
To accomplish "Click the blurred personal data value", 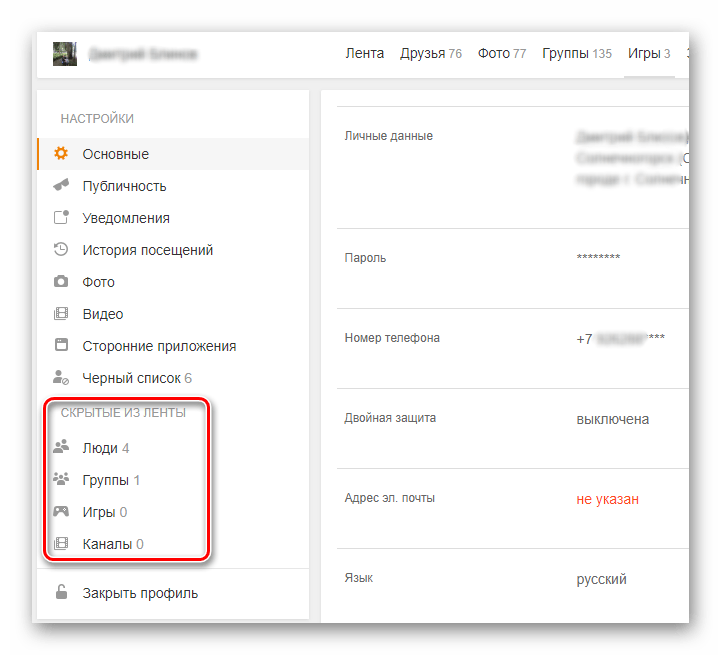I will [x=632, y=157].
